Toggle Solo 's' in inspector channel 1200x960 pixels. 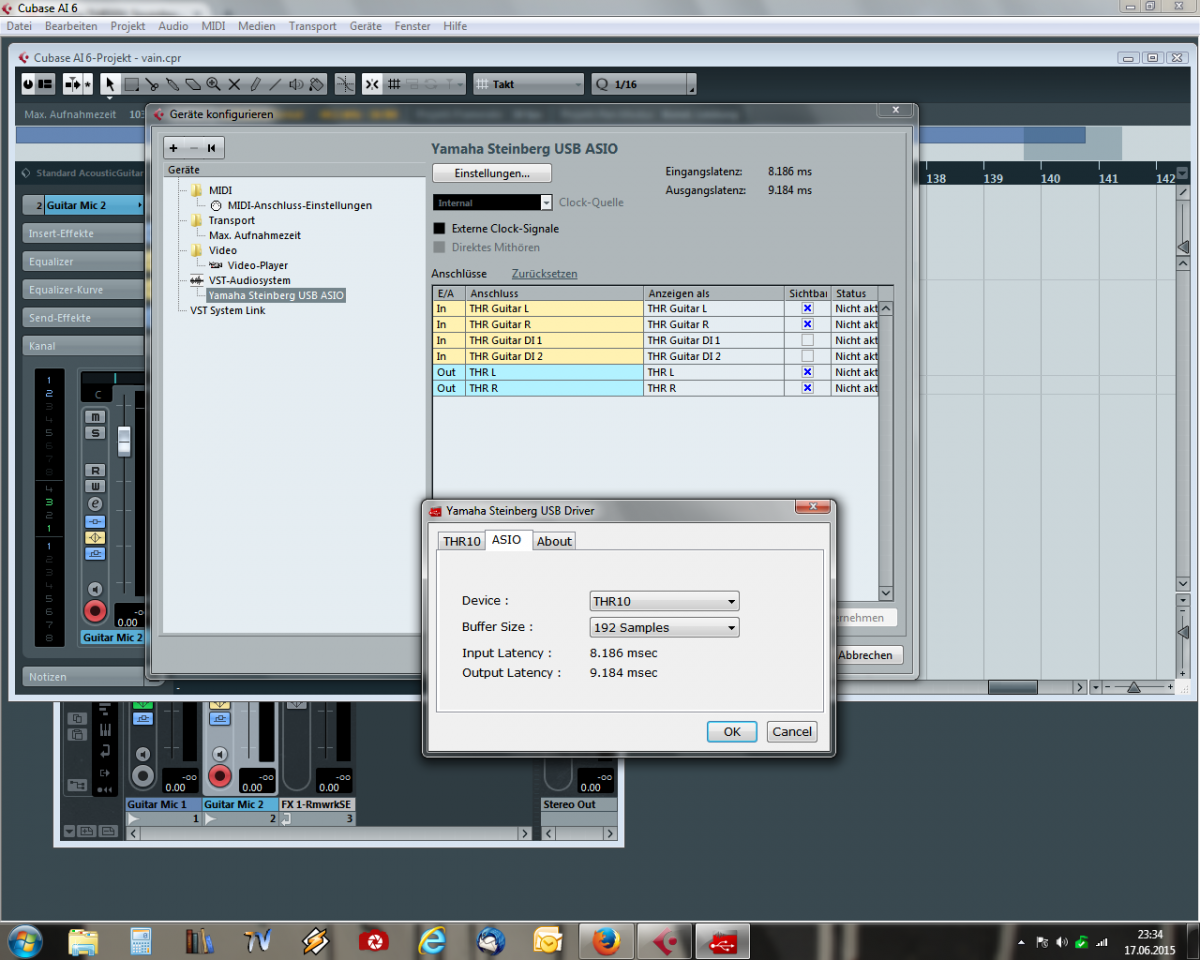click(95, 433)
